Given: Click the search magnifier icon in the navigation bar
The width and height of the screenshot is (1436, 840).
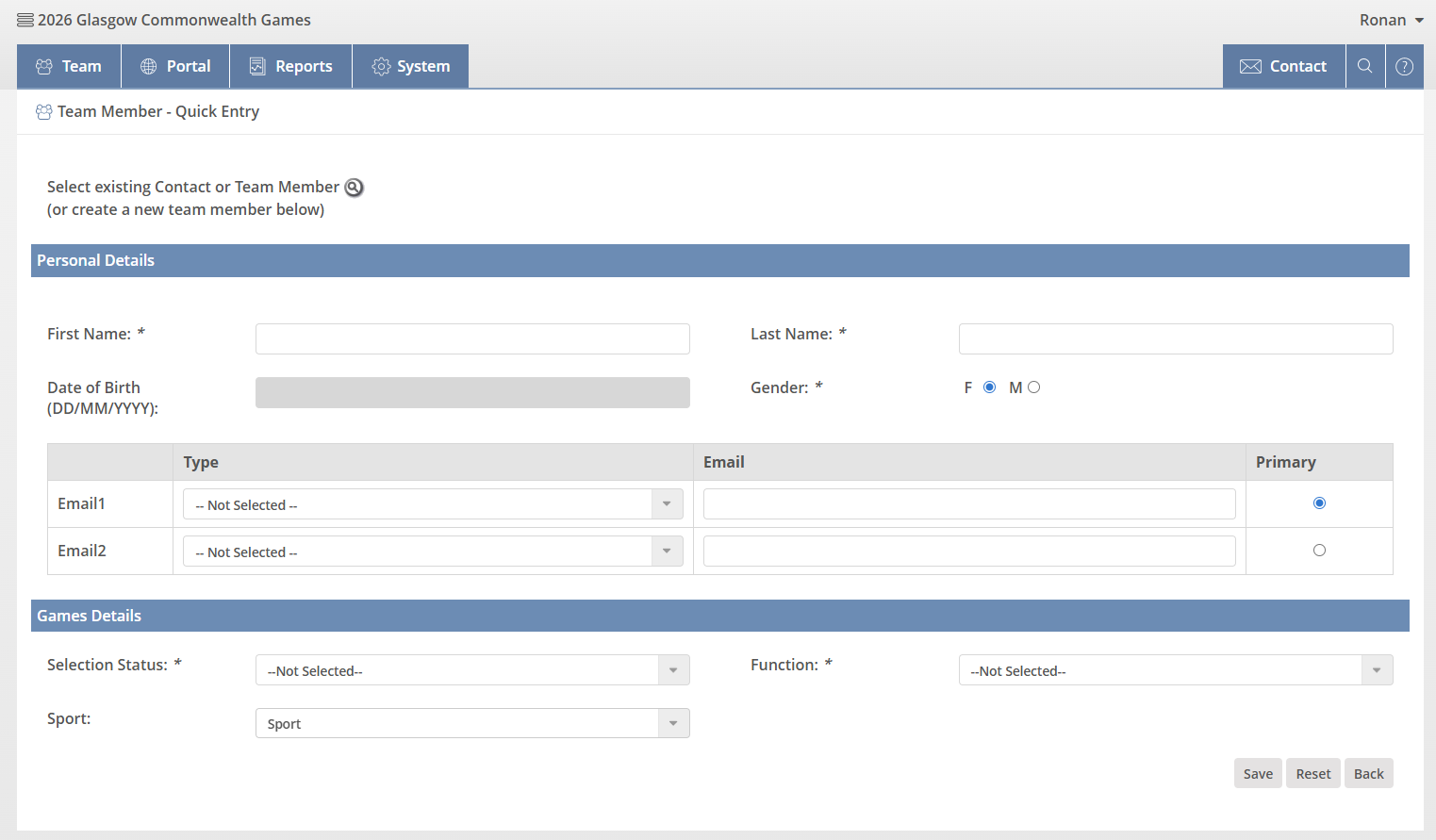Looking at the screenshot, I should [1364, 66].
